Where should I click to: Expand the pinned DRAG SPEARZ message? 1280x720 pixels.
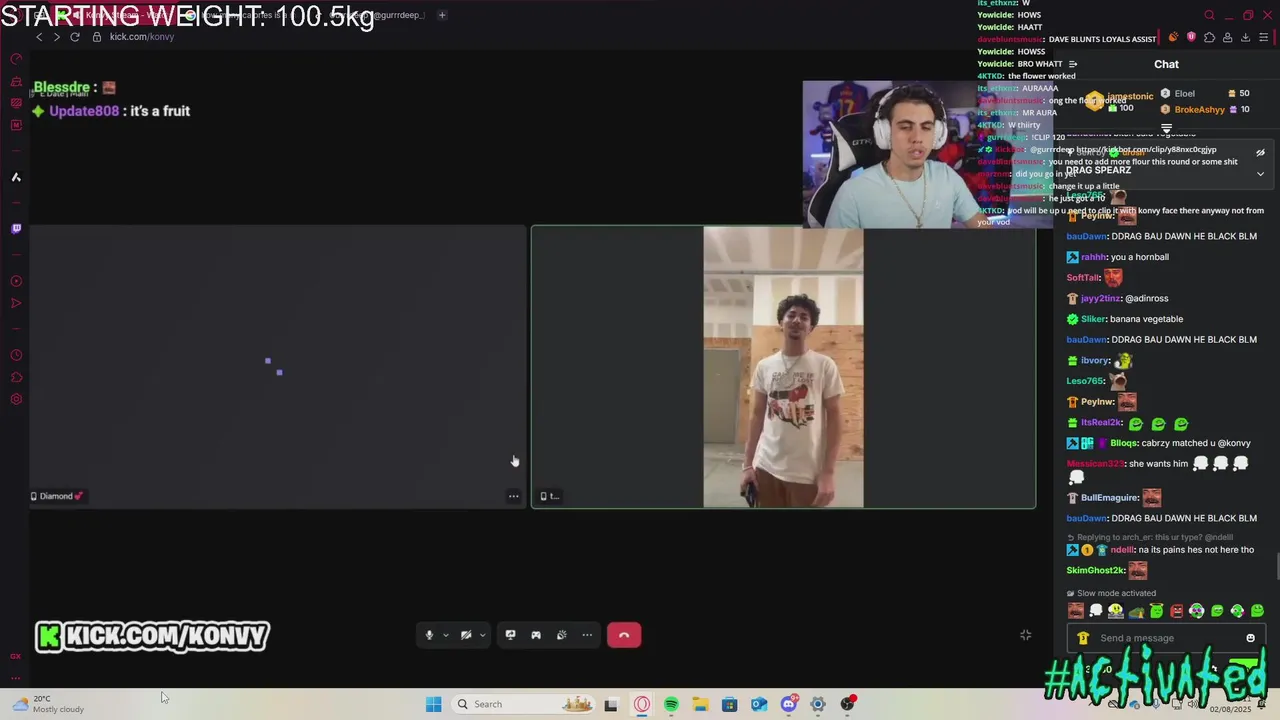click(1260, 174)
